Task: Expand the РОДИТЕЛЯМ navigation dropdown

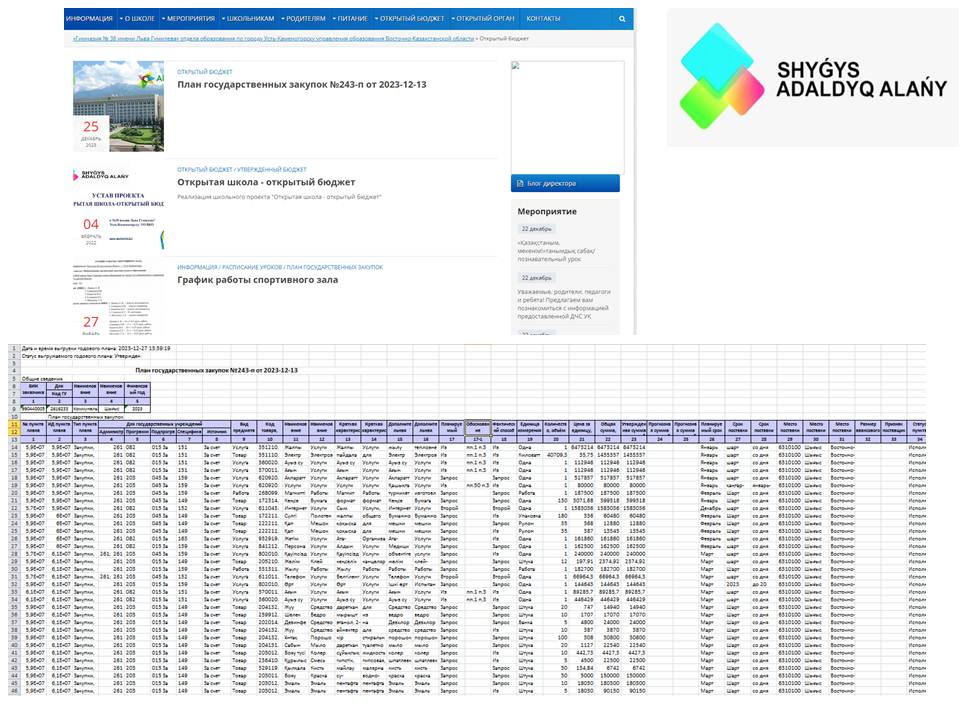Action: tap(304, 19)
